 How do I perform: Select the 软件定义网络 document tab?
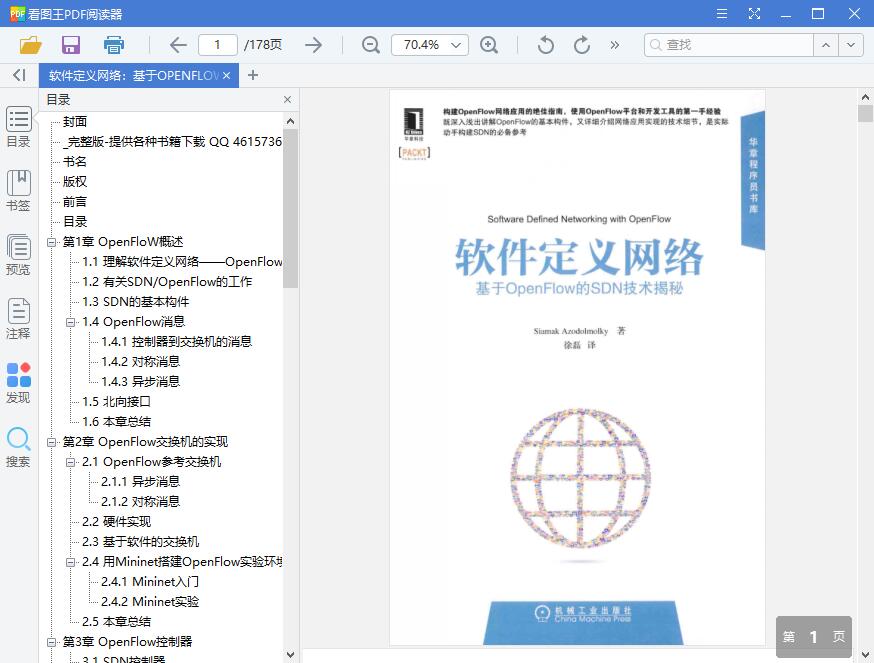[x=130, y=75]
